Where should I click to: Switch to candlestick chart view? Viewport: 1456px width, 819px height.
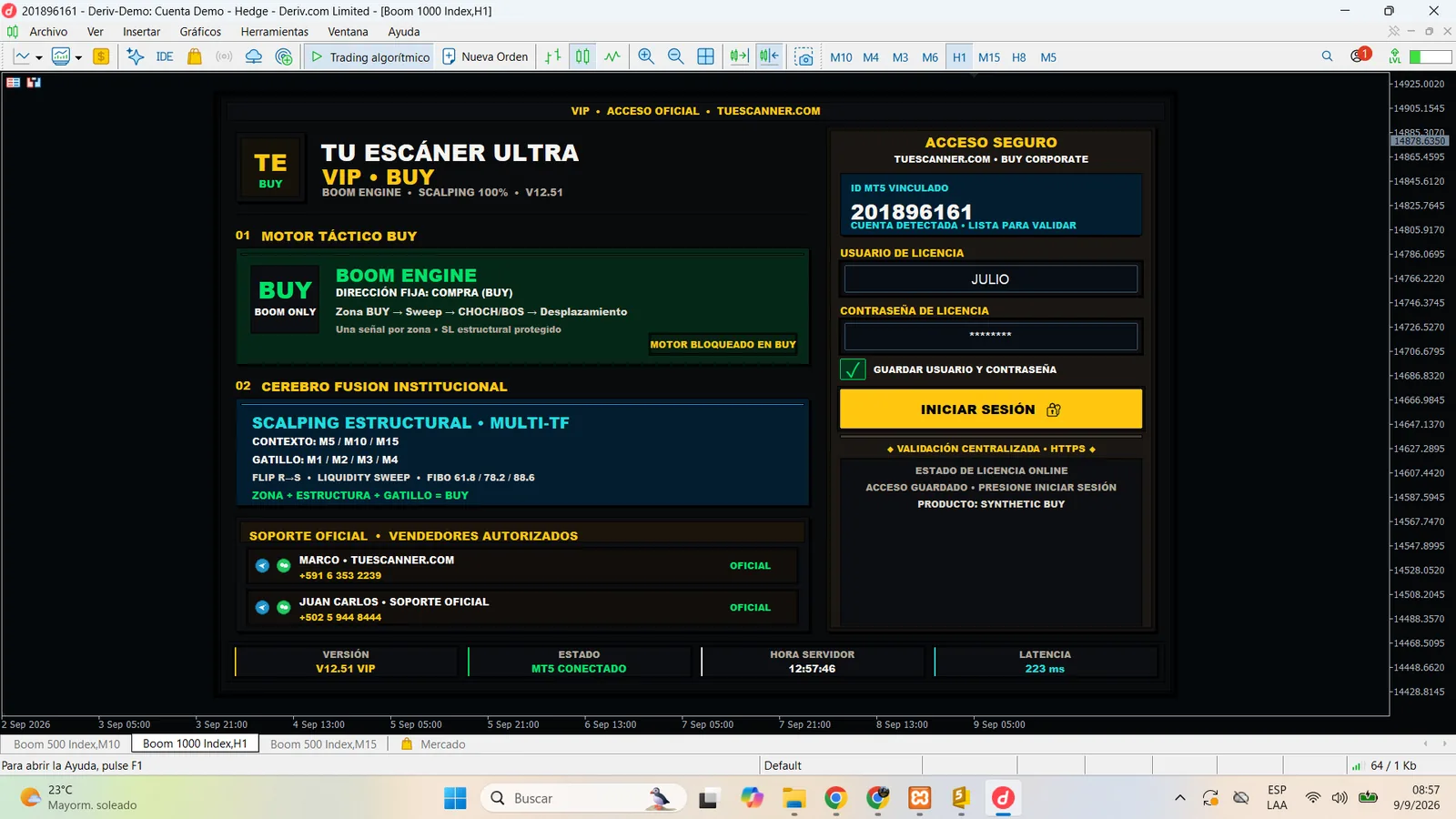click(582, 56)
